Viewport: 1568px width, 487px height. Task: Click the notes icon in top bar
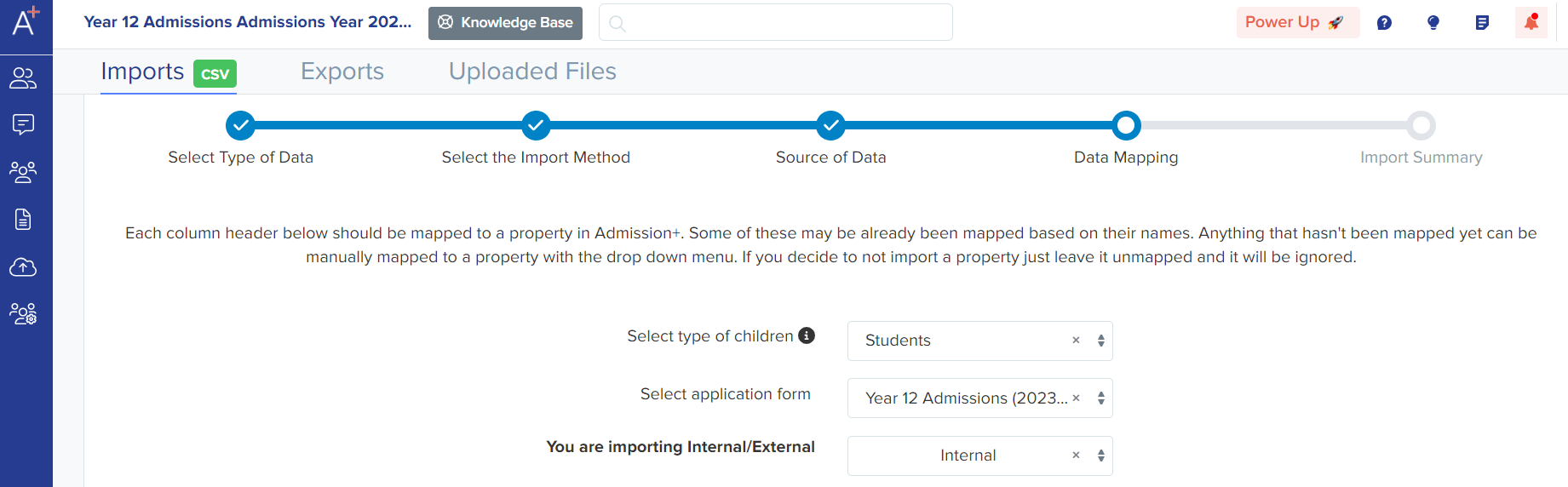coord(1482,23)
